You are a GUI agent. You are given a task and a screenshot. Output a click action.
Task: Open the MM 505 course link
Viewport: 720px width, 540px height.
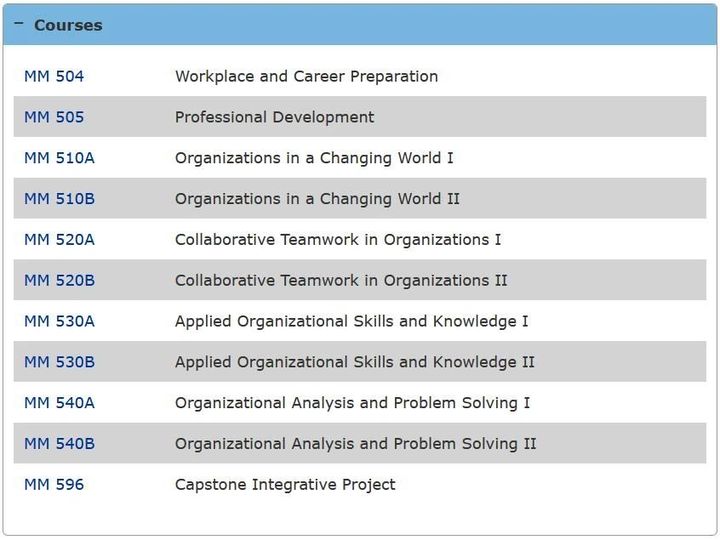[x=54, y=117]
